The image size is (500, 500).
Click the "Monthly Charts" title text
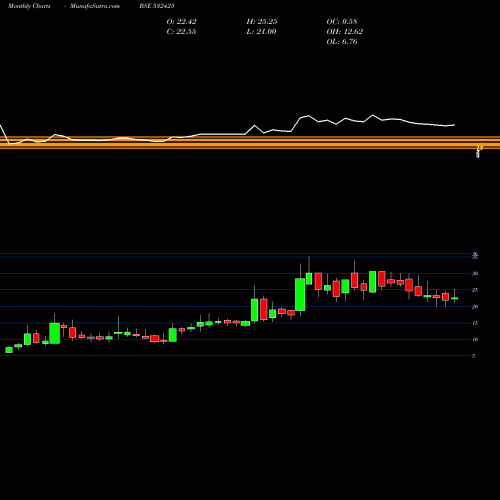pos(29,6)
